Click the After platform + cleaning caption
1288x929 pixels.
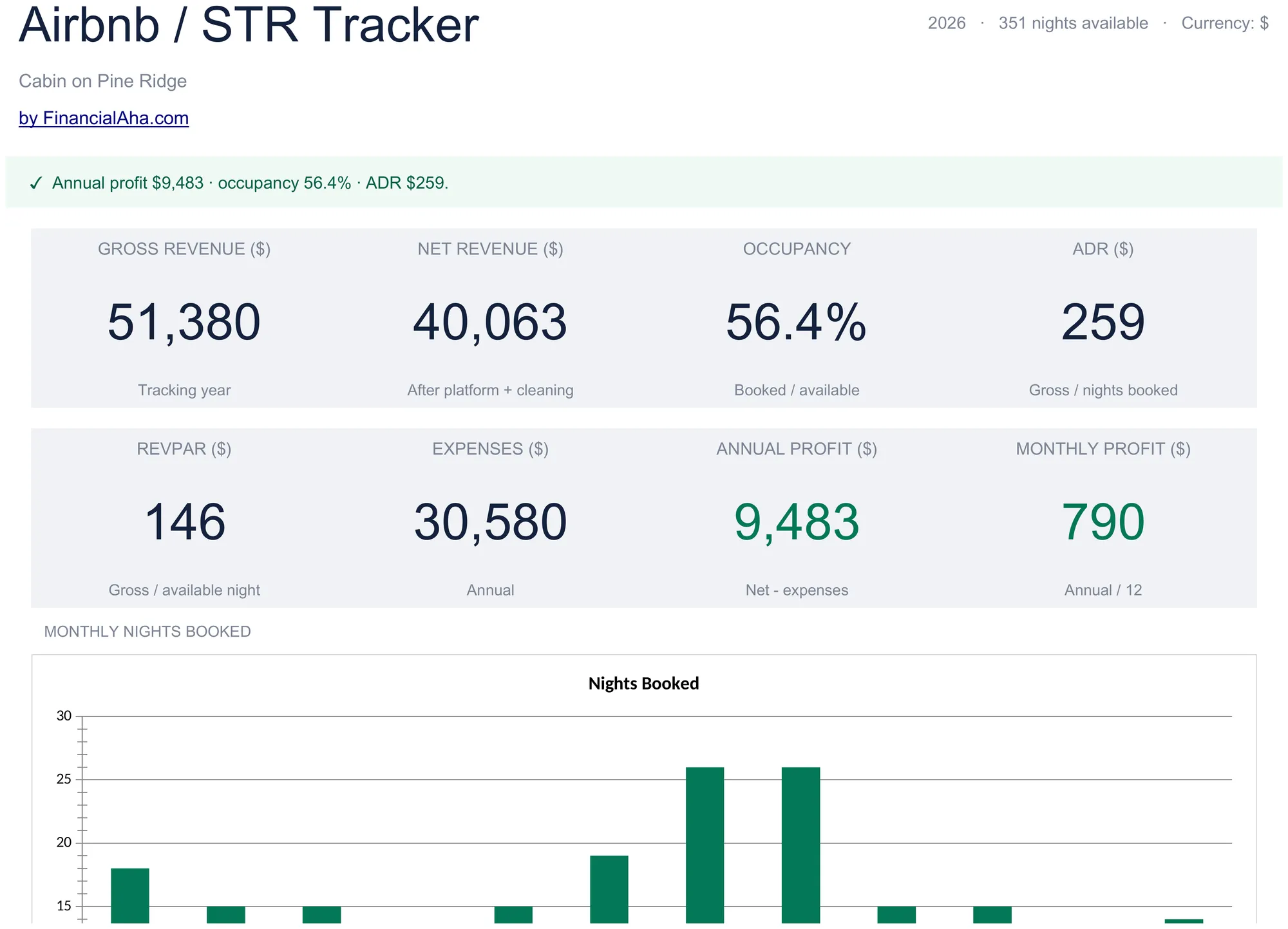(490, 390)
